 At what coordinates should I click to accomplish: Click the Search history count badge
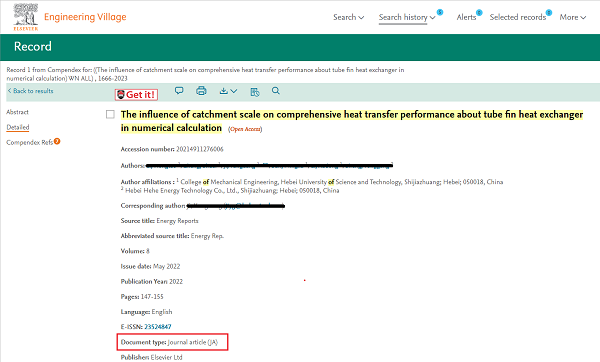(440, 12)
